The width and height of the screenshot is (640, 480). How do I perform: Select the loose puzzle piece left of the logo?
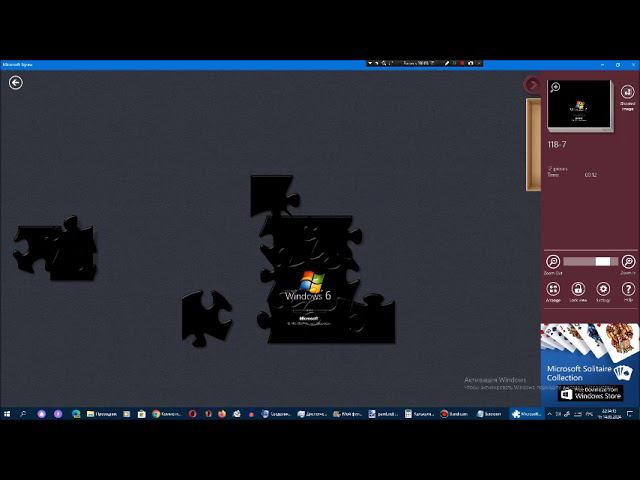[207, 318]
